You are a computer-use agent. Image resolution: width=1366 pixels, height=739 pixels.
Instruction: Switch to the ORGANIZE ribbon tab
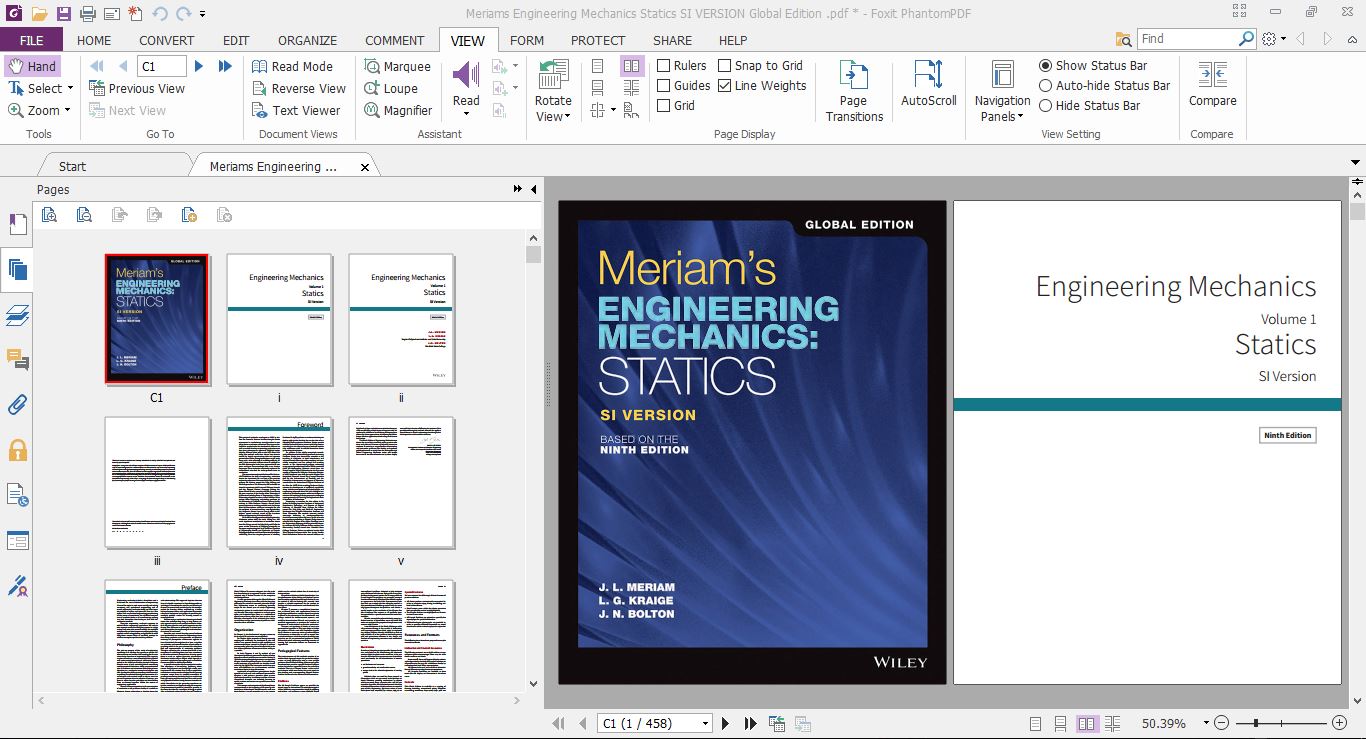coord(307,40)
